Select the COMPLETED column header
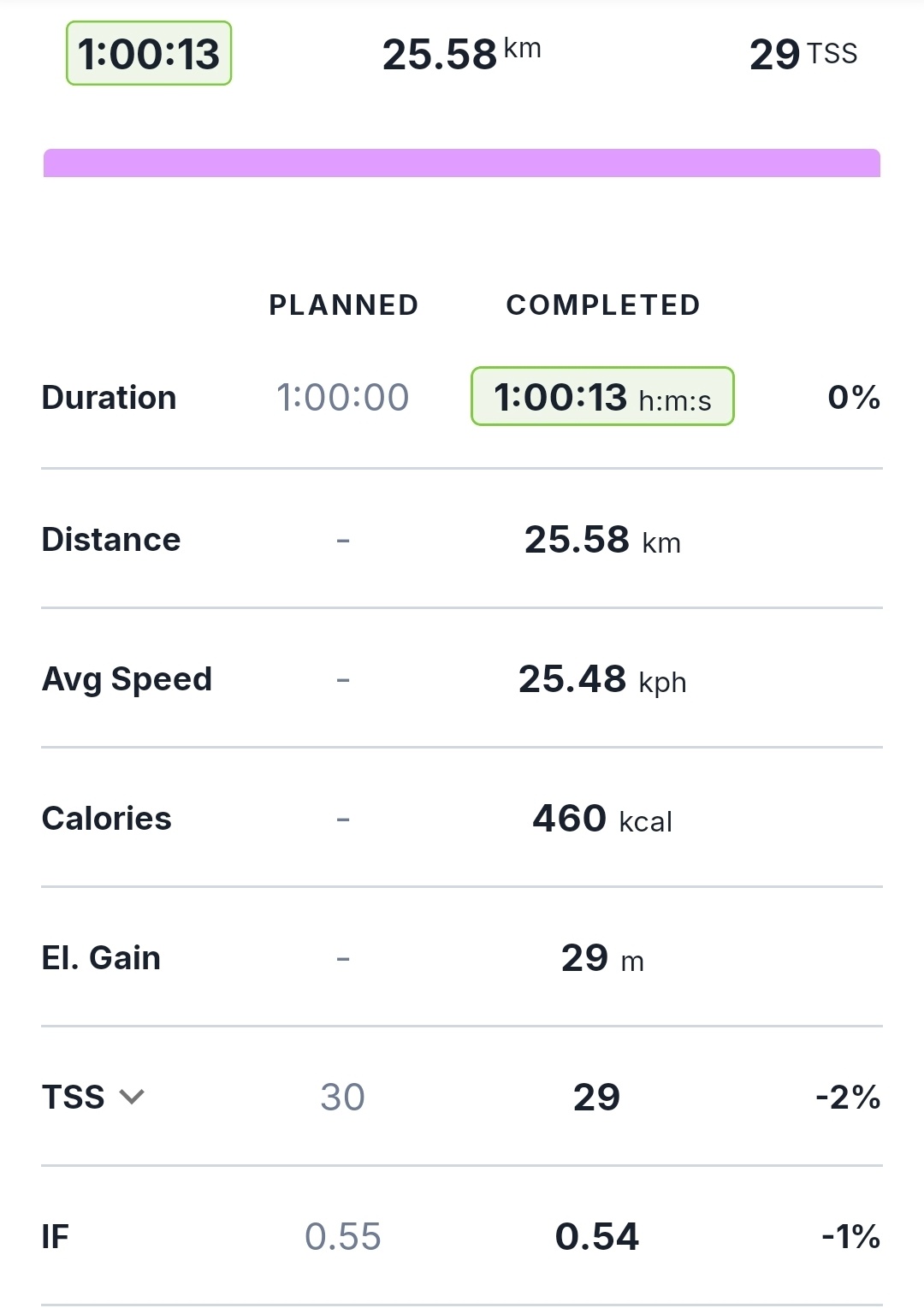Viewport: 924px width, 1308px height. coord(603,305)
